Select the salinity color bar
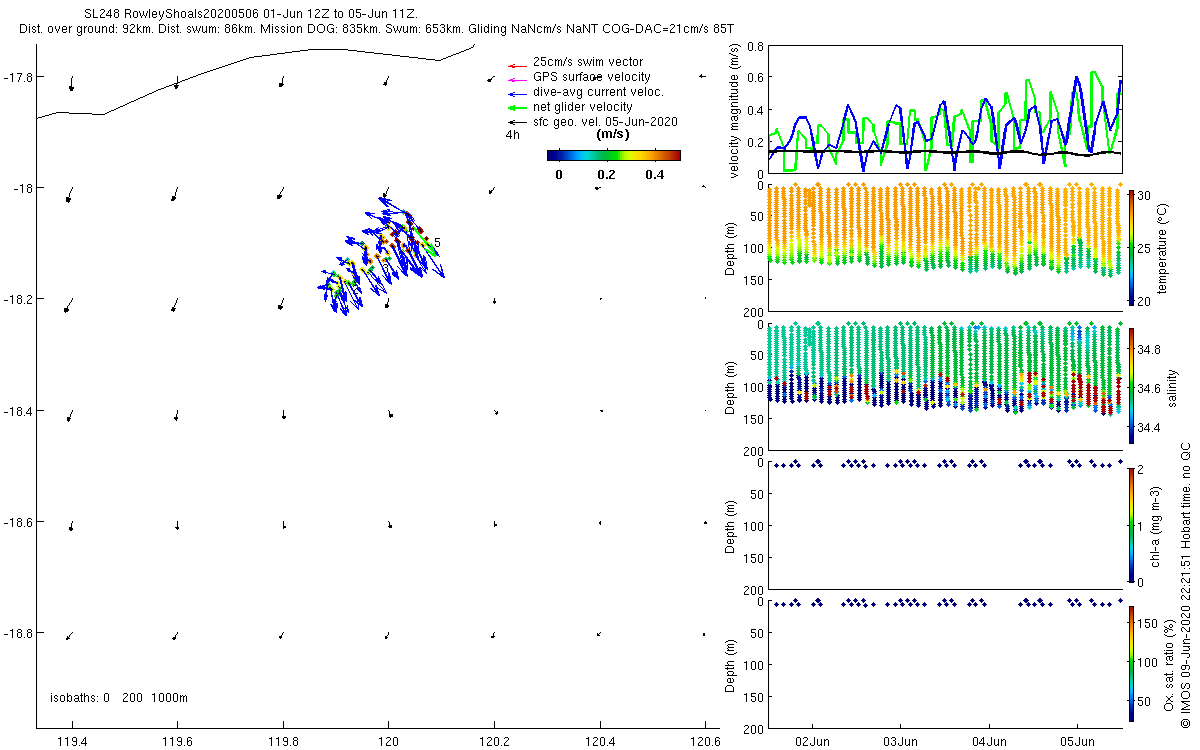Screen dimensions: 1200x750 pos(1130,385)
